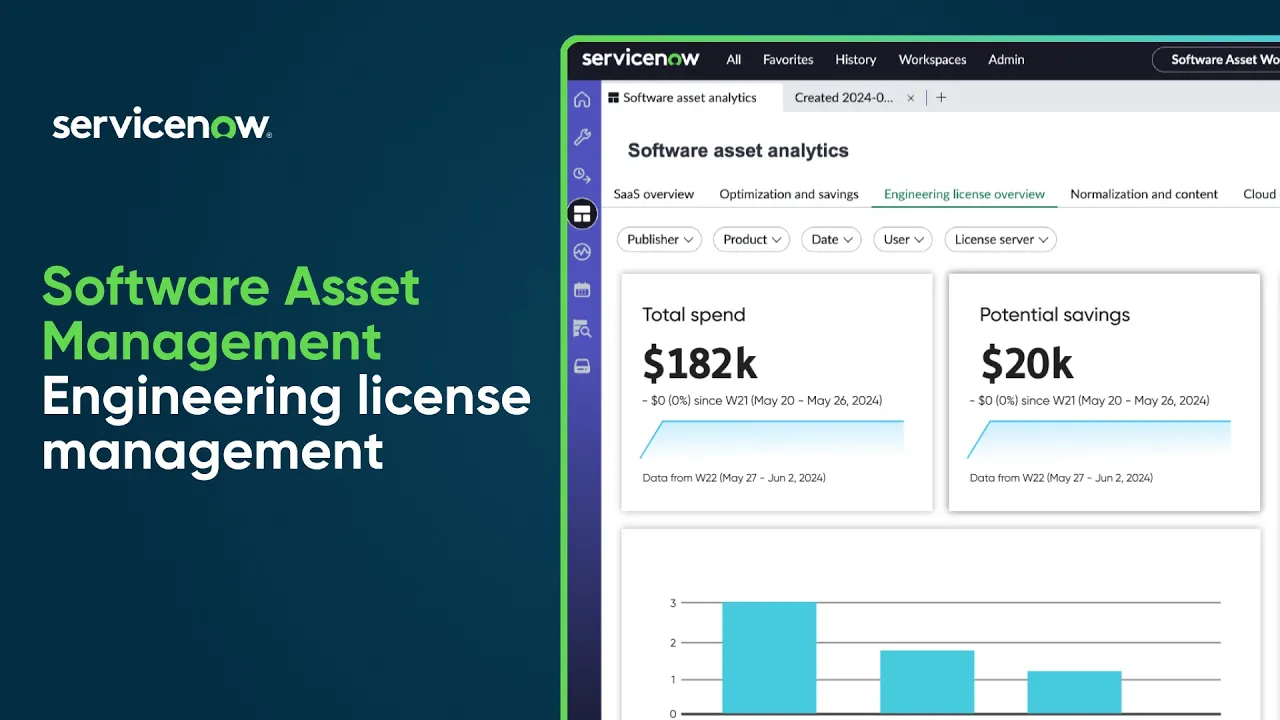Expand the Product filter dropdown
1280x720 pixels.
tap(751, 239)
